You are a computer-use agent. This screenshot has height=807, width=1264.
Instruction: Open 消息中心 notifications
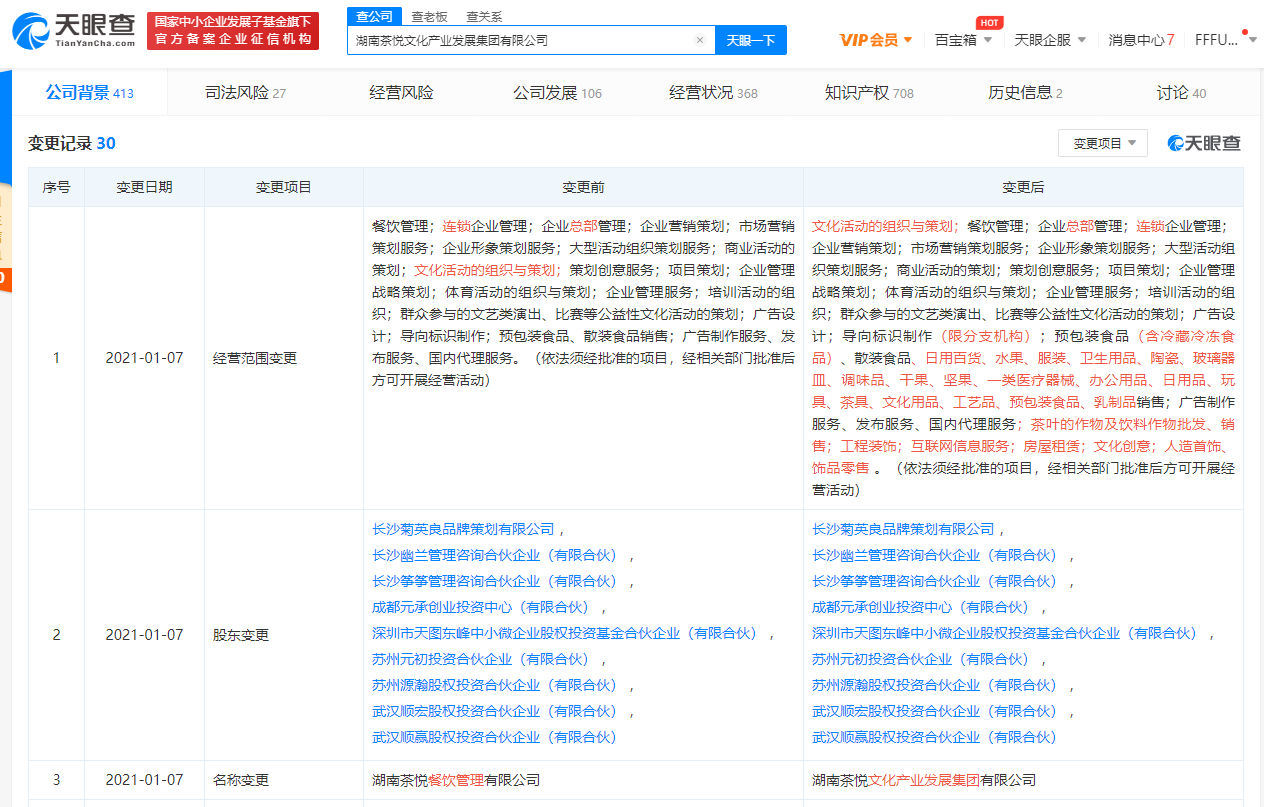point(1140,40)
